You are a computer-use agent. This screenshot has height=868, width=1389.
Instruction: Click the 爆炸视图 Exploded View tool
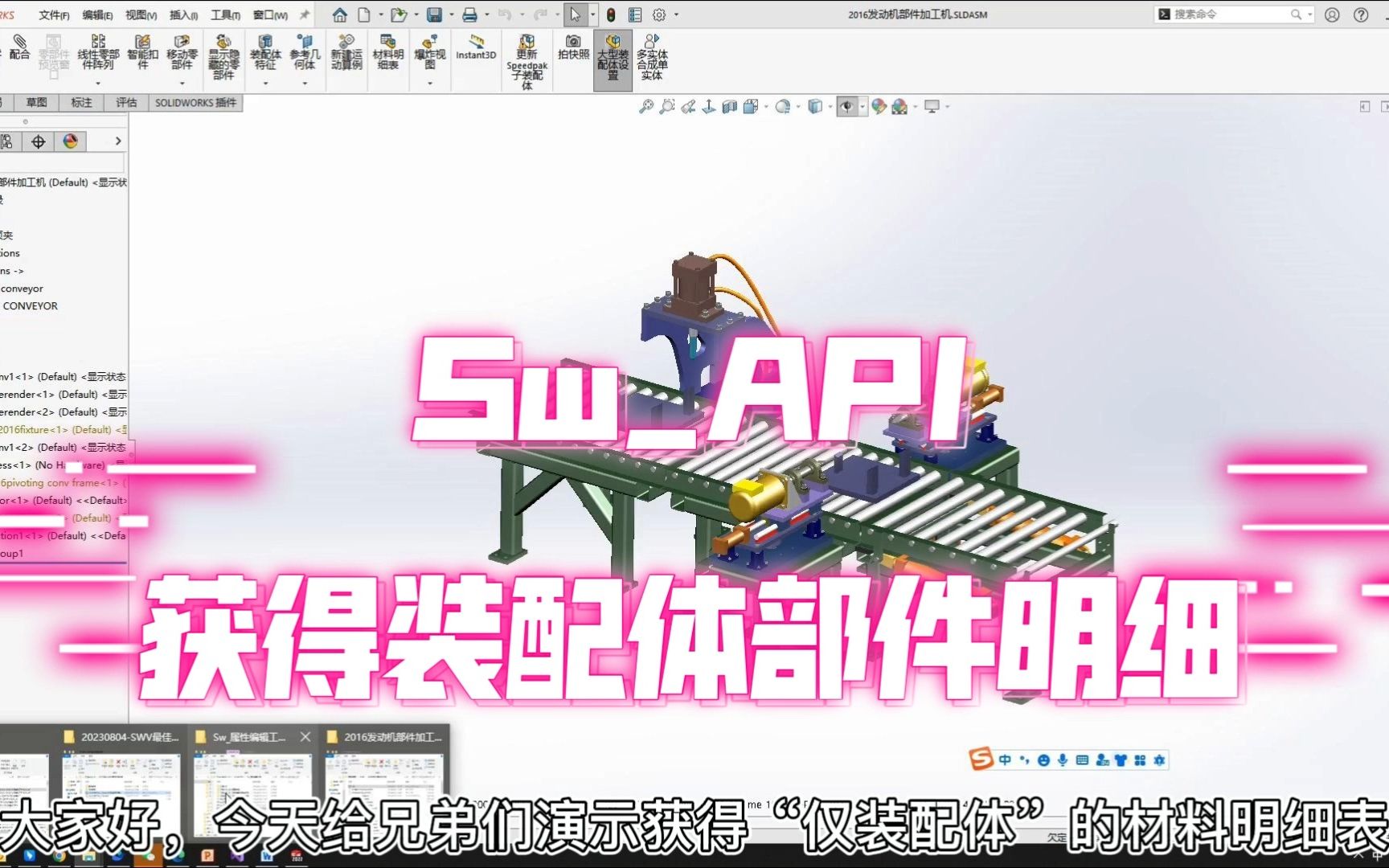430,53
